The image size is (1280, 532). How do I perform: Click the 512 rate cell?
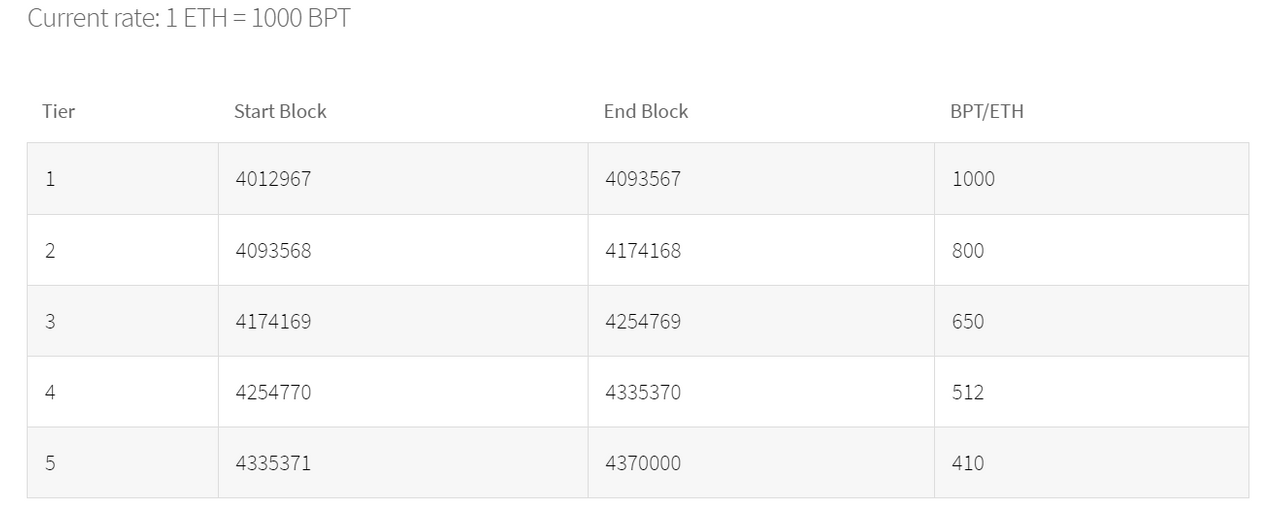tap(1091, 392)
